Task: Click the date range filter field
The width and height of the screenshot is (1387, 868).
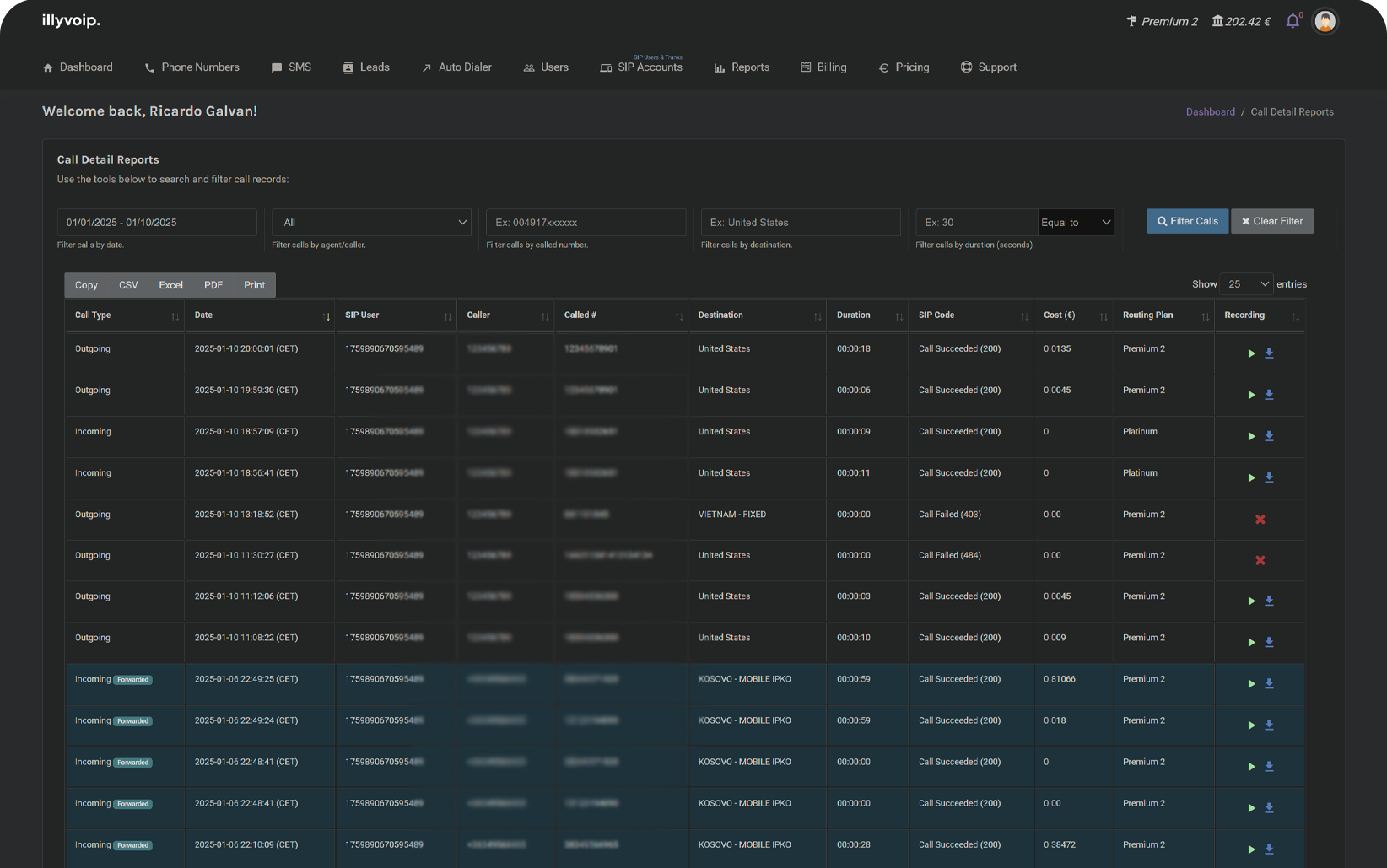Action: (157, 222)
